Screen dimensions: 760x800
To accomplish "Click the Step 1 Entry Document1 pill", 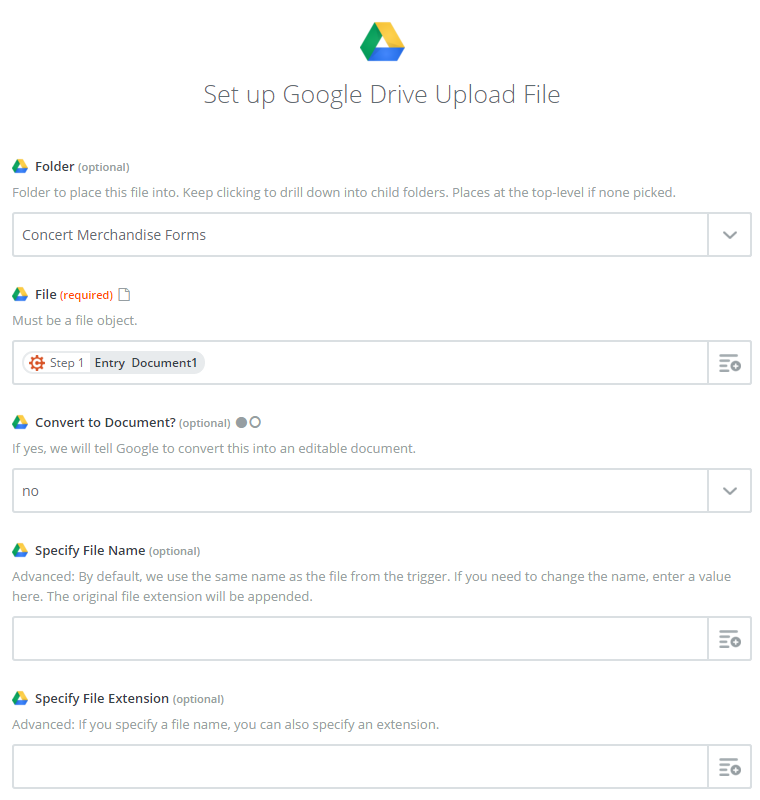I will (113, 363).
